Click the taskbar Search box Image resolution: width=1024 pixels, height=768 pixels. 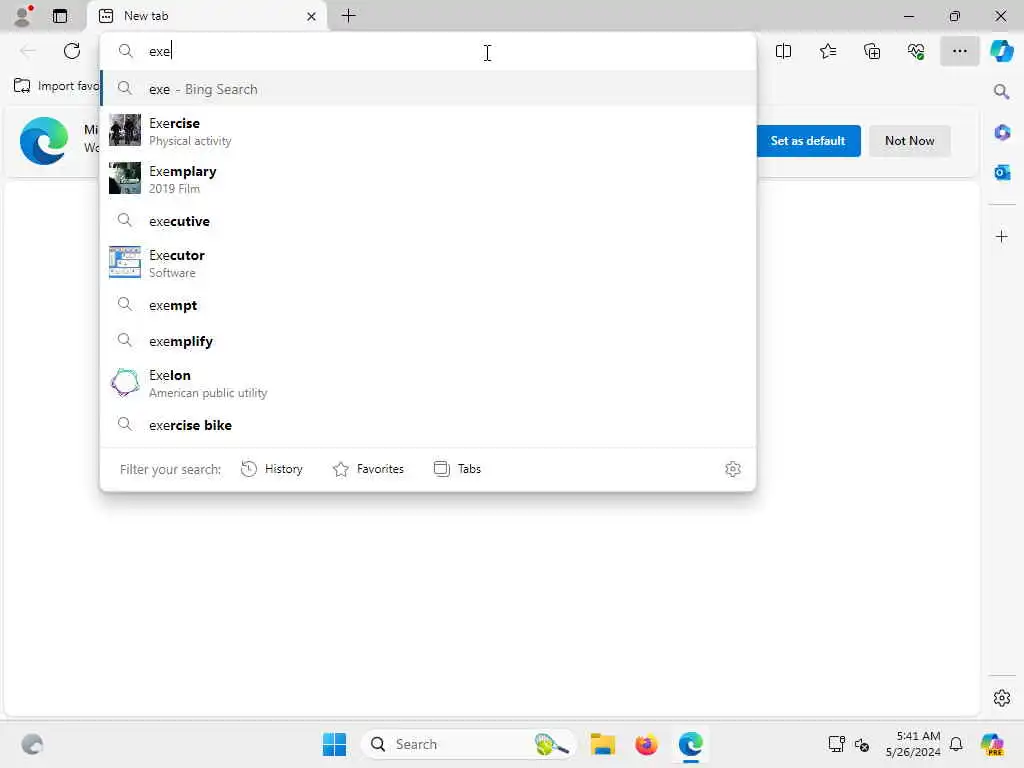pyautogui.click(x=468, y=744)
